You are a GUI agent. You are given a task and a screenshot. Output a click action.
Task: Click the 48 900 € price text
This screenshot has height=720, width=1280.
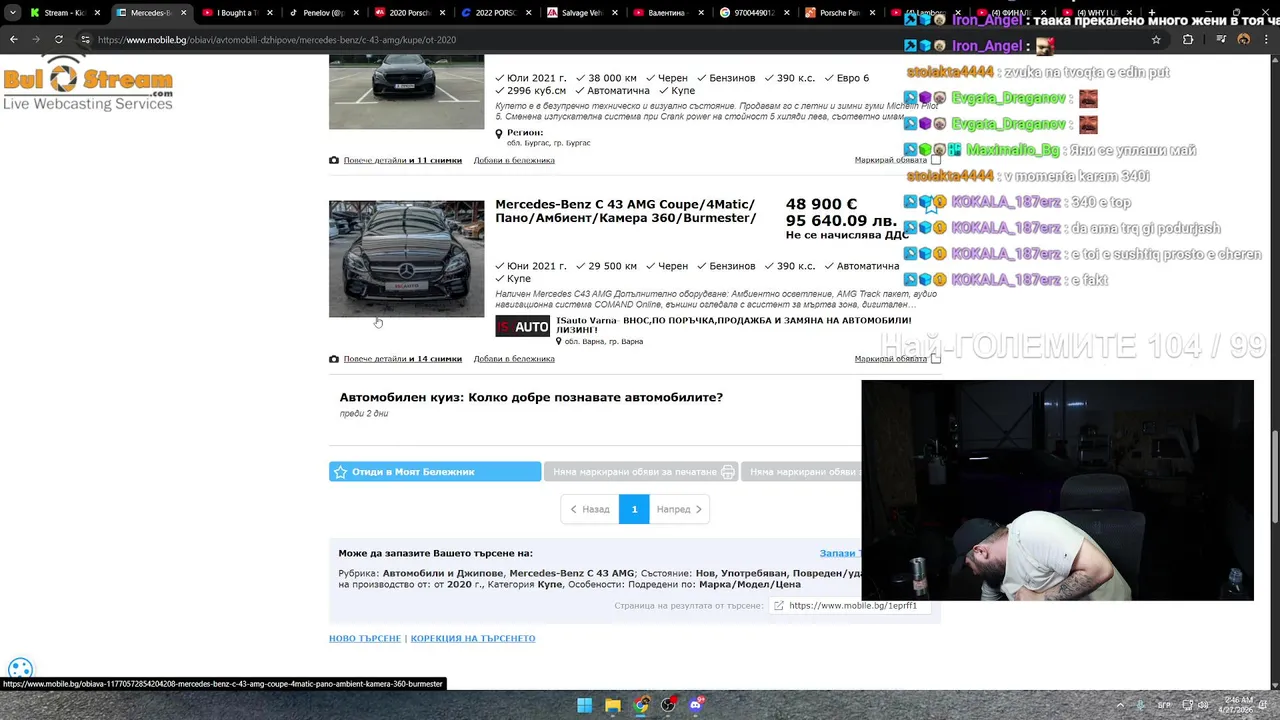click(x=821, y=204)
